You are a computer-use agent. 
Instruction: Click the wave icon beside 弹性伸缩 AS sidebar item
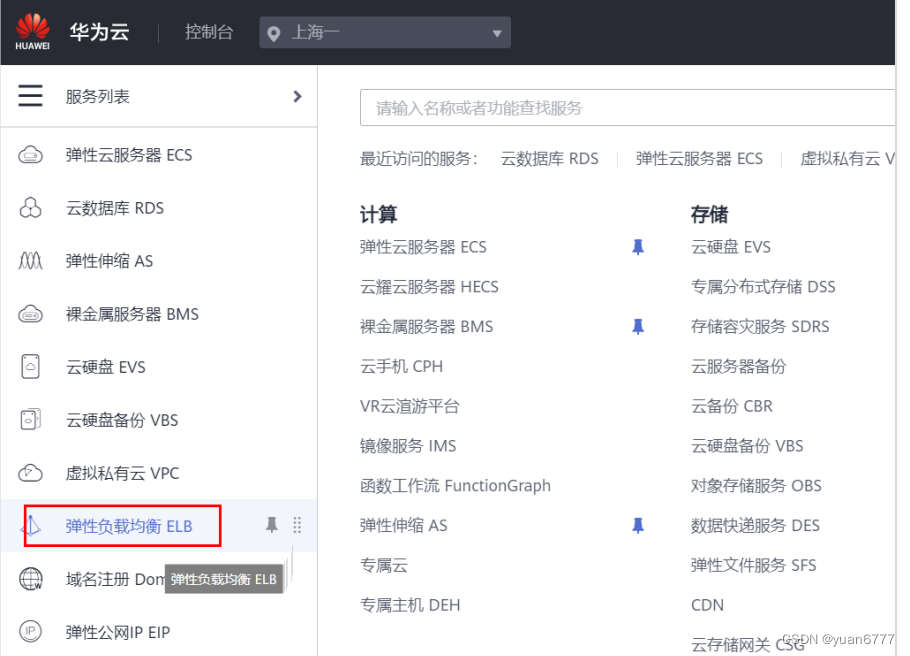[30, 261]
